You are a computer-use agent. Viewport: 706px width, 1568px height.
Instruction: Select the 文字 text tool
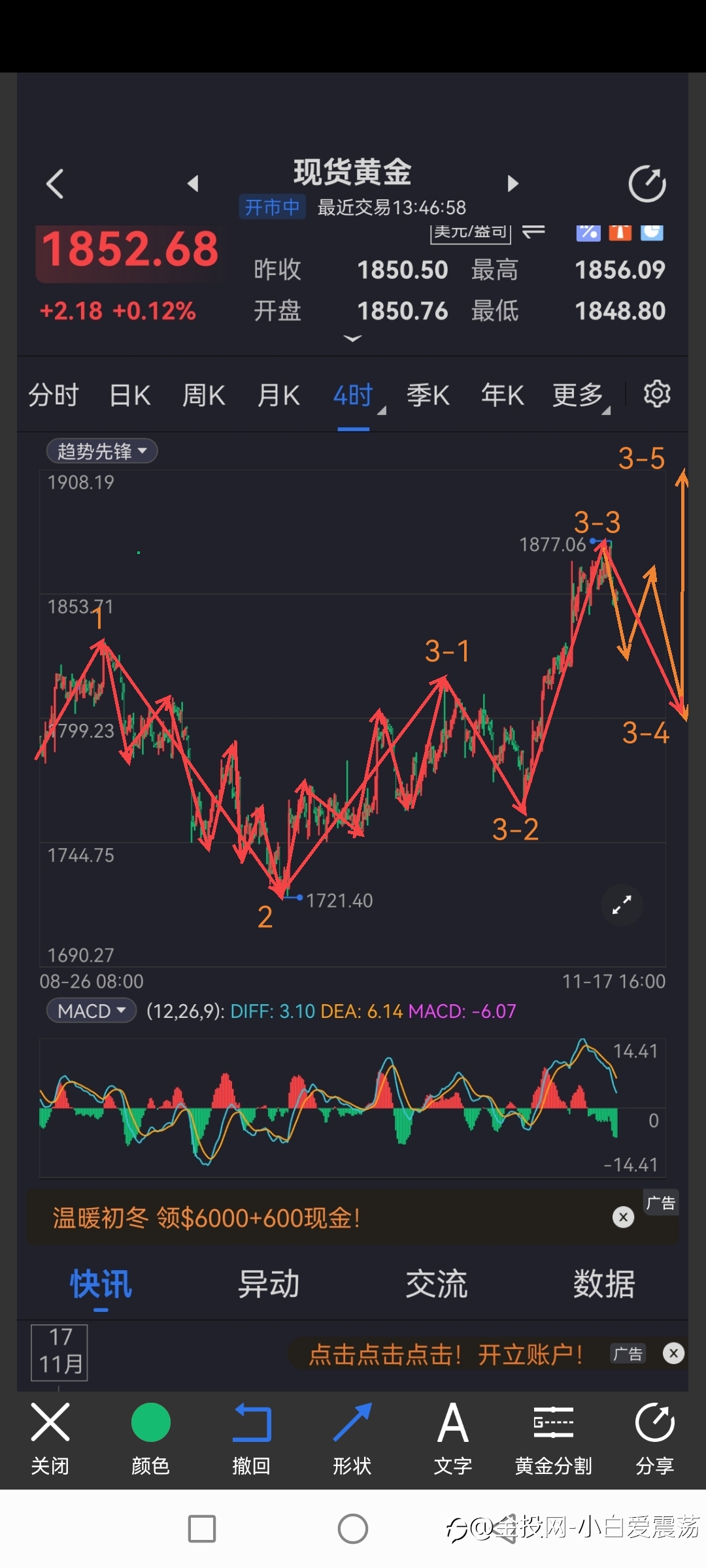pos(453,1438)
